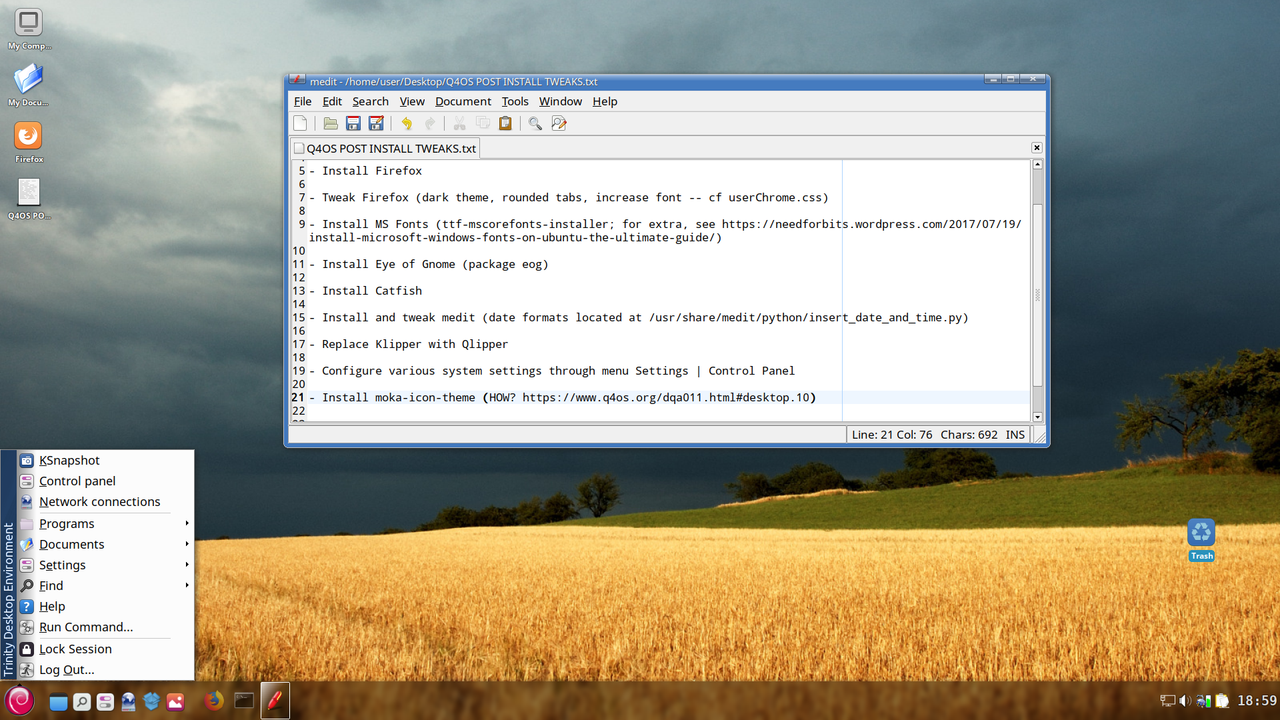This screenshot has width=1280, height=720.
Task: Select the Q4OS POST INSTALL TWEAKS.txt tab
Action: [384, 148]
